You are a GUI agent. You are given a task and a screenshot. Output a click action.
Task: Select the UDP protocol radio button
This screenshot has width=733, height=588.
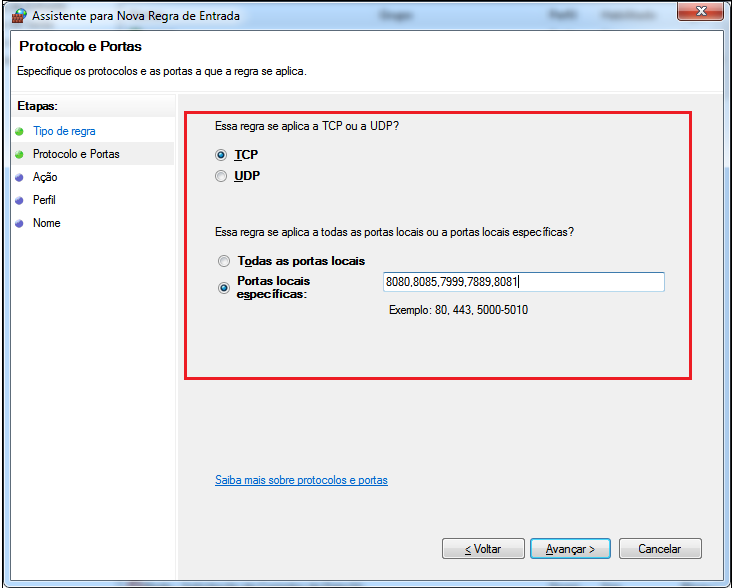pyautogui.click(x=221, y=176)
